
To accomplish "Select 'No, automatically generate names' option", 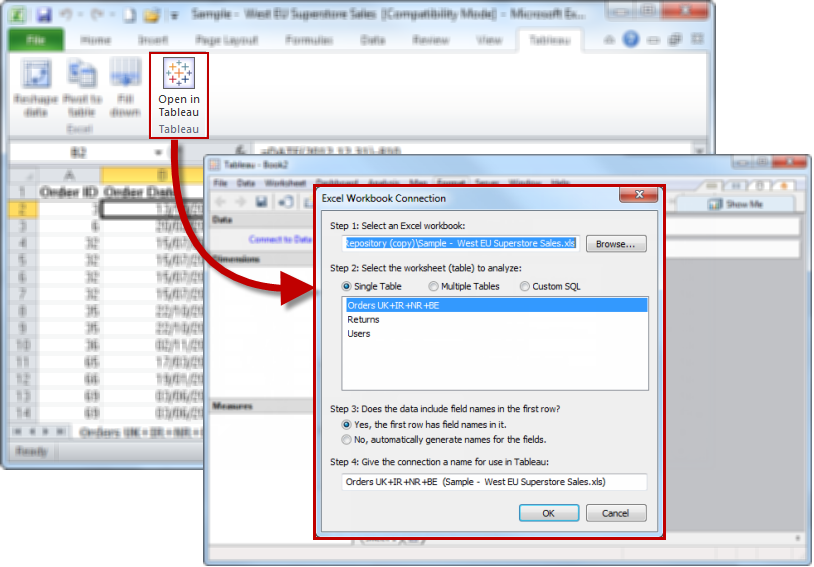I will tap(348, 439).
